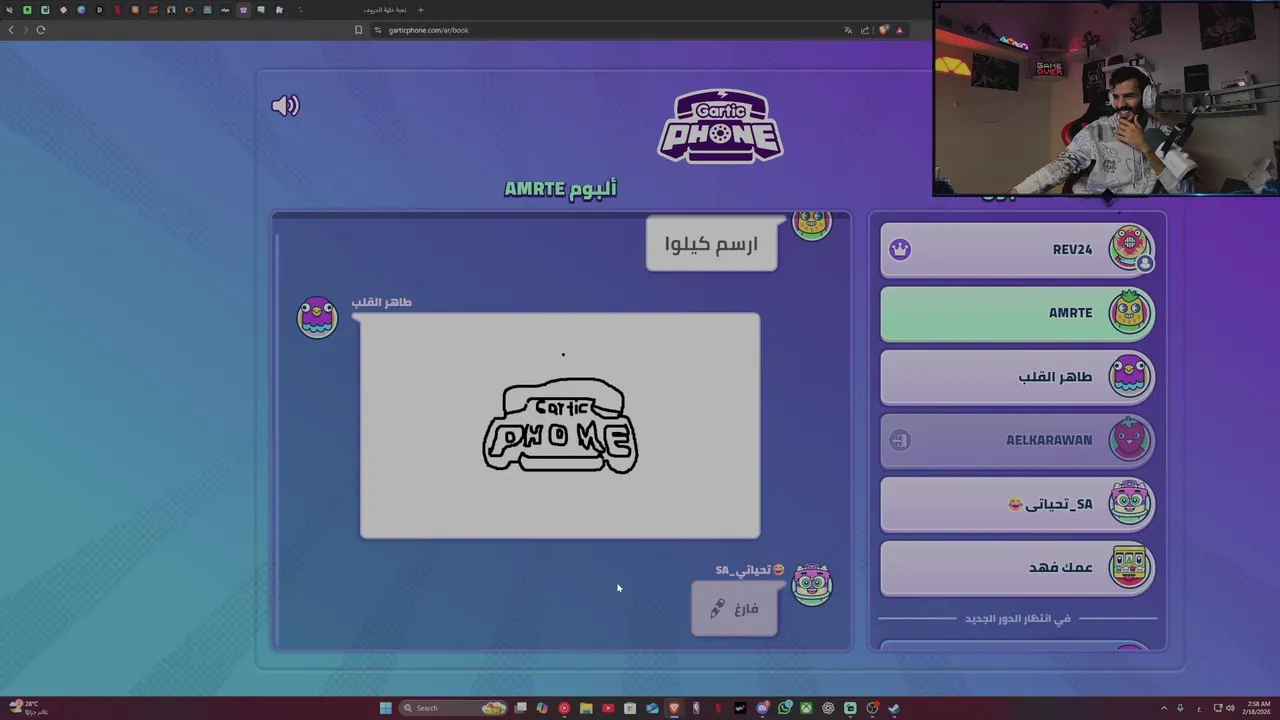Click the في انتظار الدور الجديد label
Screen dimensions: 1280x720
(x=1017, y=619)
